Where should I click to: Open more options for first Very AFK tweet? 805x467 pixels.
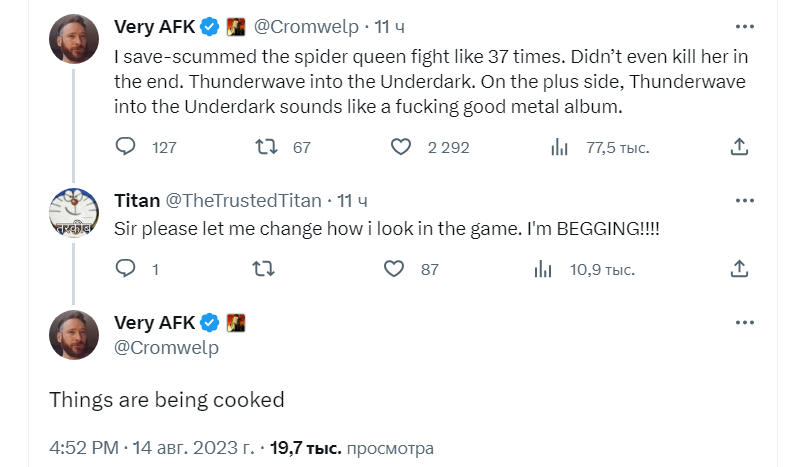744,27
